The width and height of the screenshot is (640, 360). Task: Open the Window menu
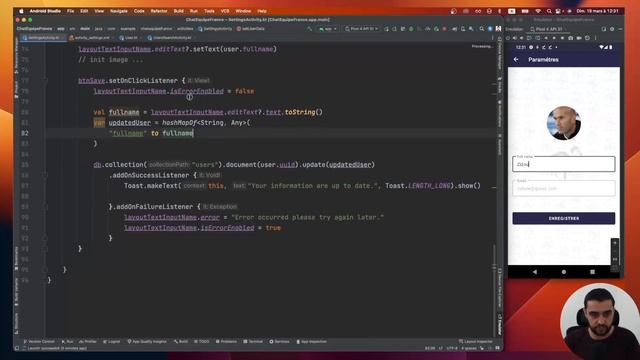(243, 11)
